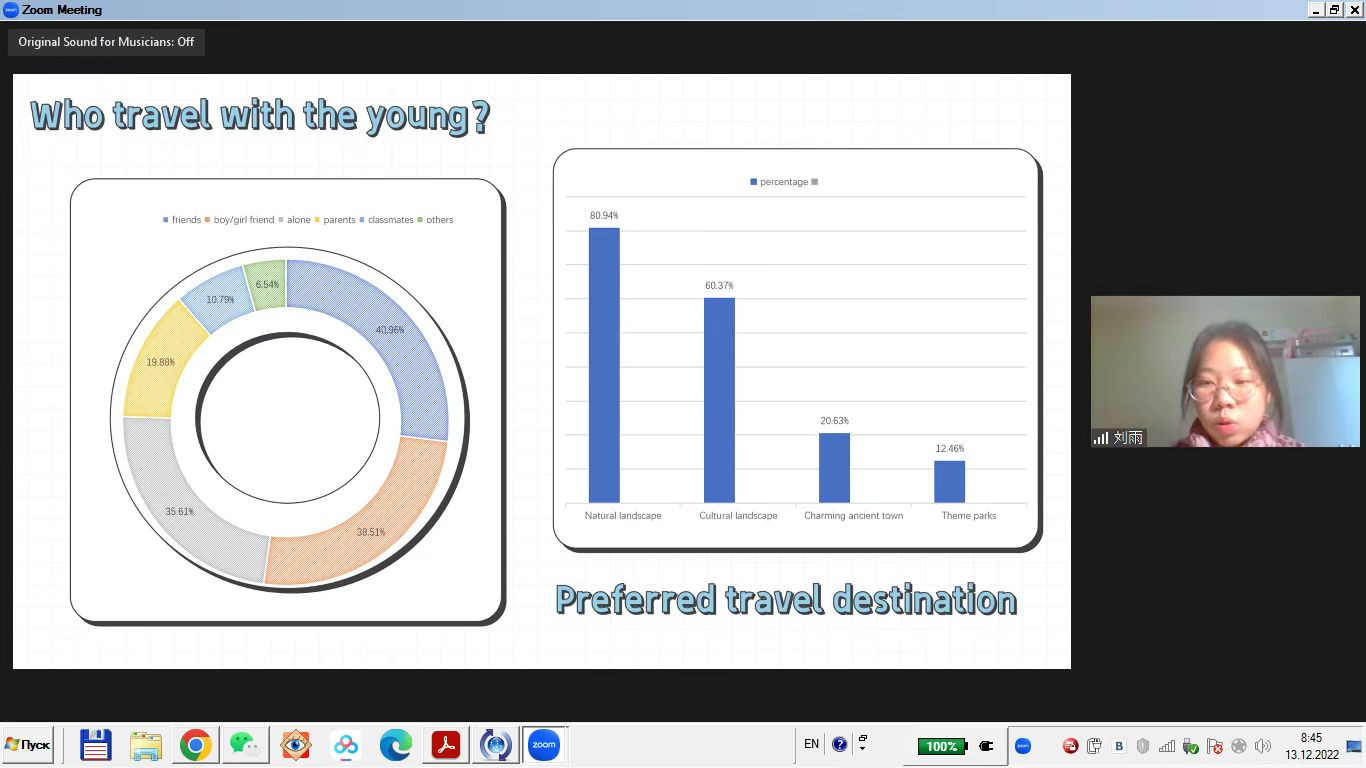
Task: Launch Google Chrome from the taskbar
Action: point(196,745)
